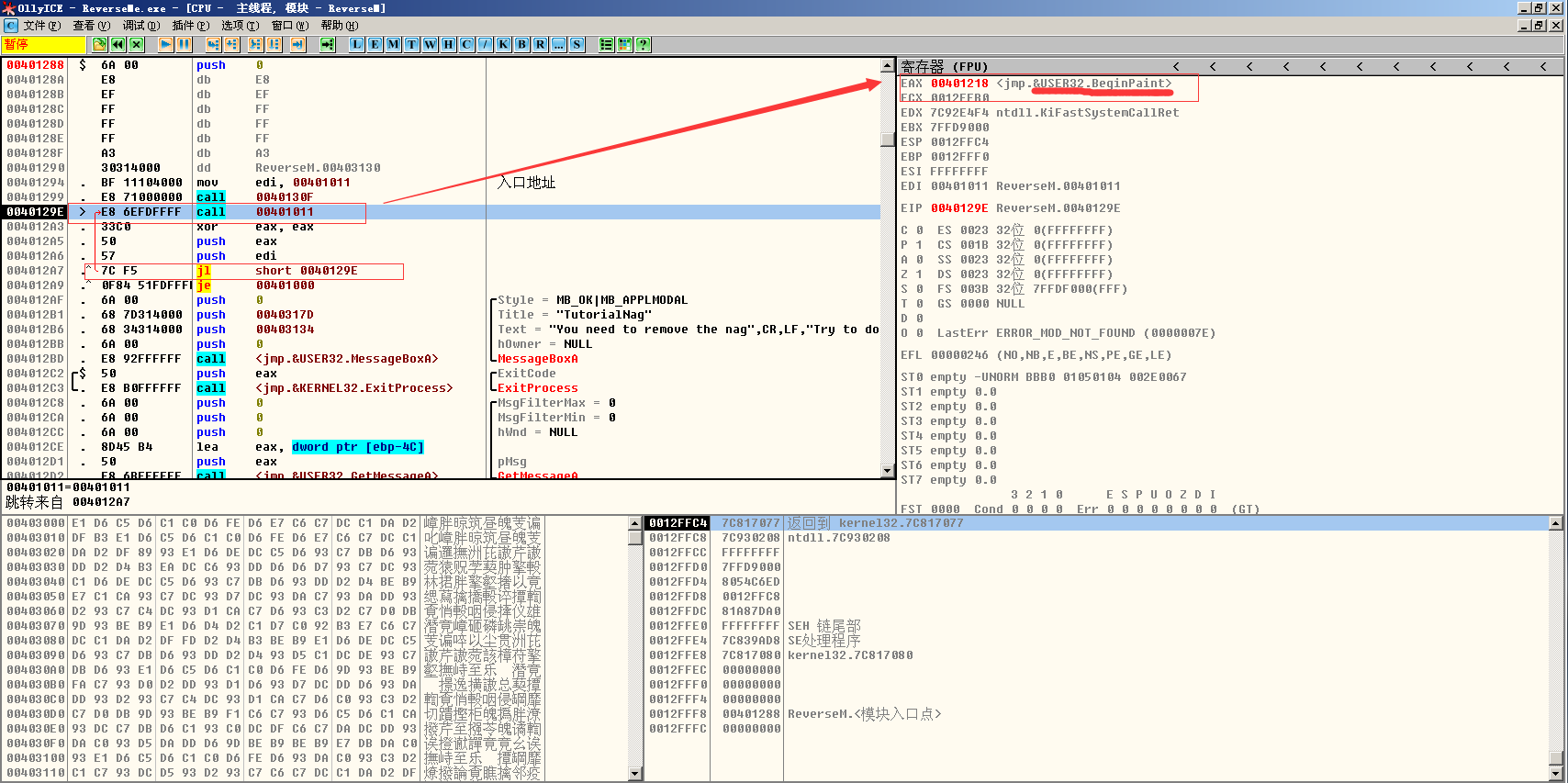The image size is (1568, 783).
Task: Click the hex dump scrollbar up arrow
Action: [x=634, y=523]
